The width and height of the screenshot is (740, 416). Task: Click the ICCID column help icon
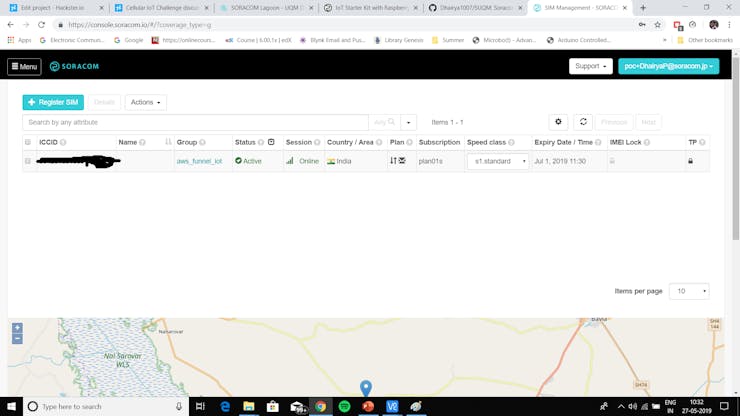click(63, 142)
